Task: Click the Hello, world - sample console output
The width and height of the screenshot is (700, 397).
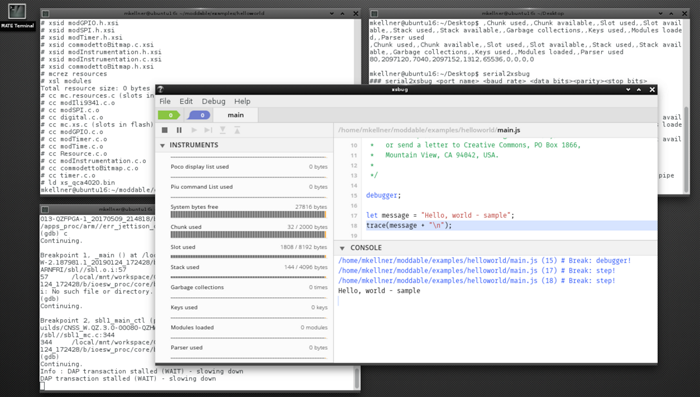Action: (x=379, y=291)
